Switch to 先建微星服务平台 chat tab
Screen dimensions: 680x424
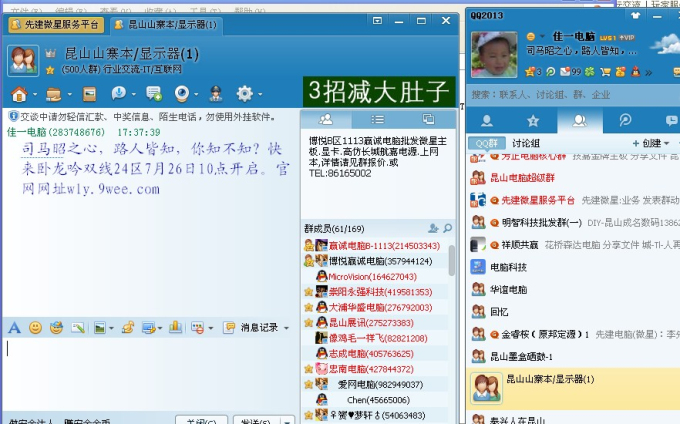click(55, 24)
